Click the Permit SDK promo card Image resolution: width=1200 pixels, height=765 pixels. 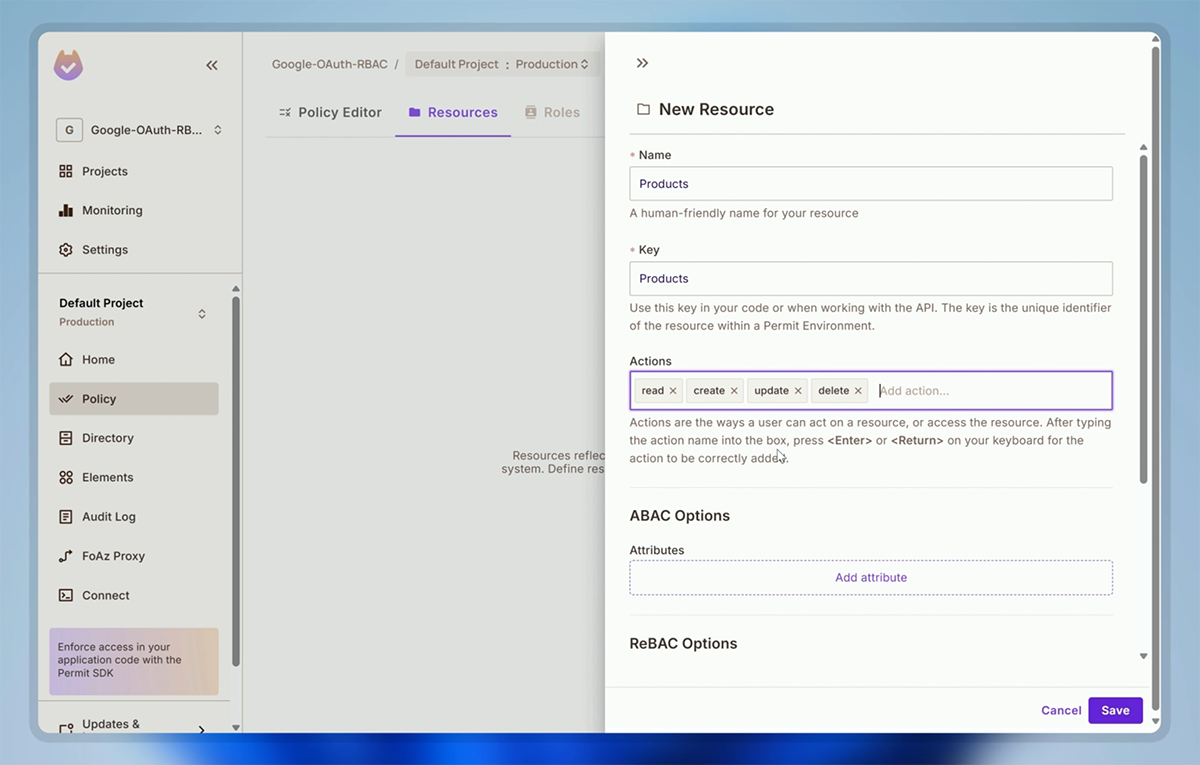click(134, 661)
